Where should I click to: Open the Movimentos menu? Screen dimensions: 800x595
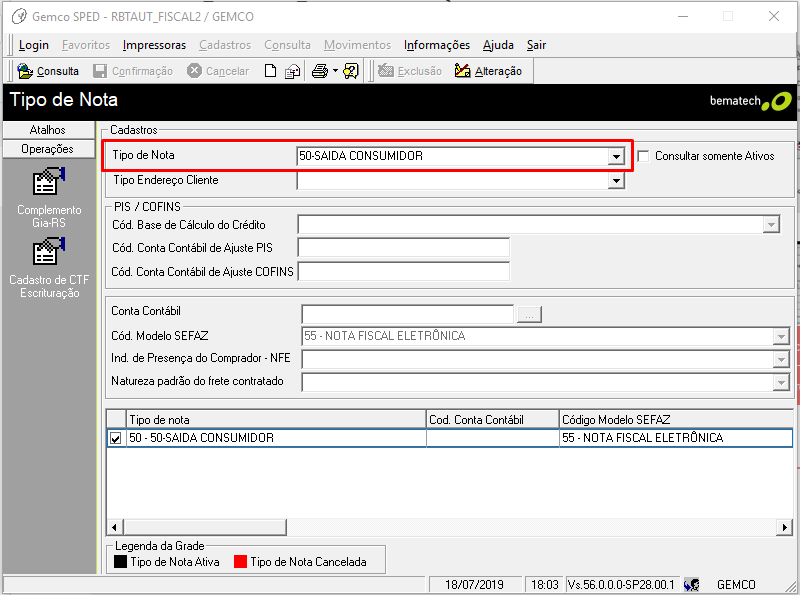coord(357,45)
